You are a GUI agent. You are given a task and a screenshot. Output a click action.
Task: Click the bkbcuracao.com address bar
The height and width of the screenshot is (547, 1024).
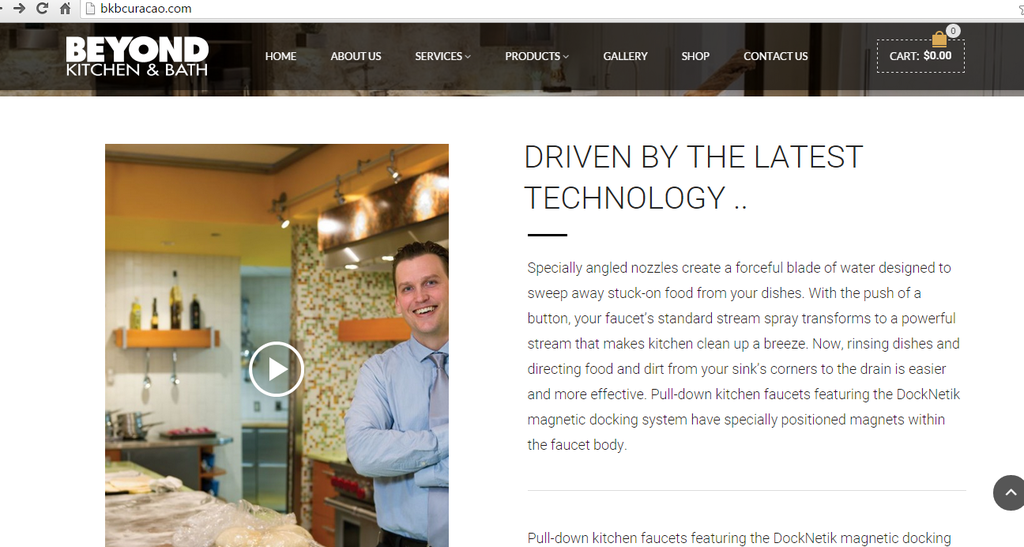coord(549,8)
